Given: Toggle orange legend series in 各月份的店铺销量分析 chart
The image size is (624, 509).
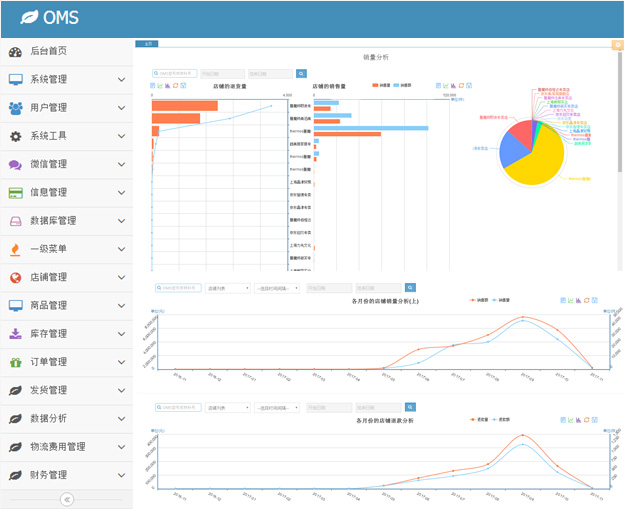Looking at the screenshot, I should pyautogui.click(x=479, y=300).
